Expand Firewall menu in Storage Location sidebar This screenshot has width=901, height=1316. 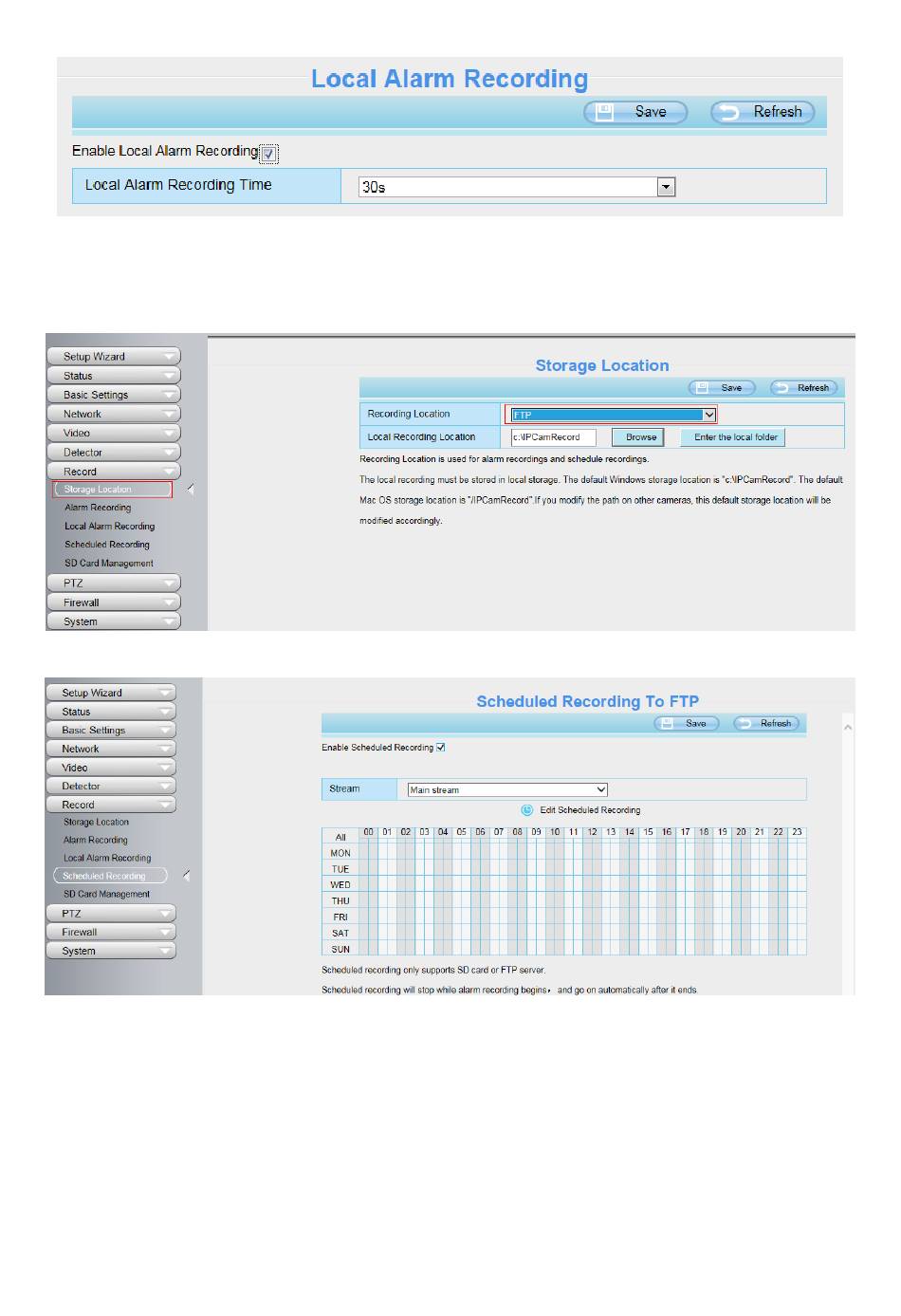[113, 602]
